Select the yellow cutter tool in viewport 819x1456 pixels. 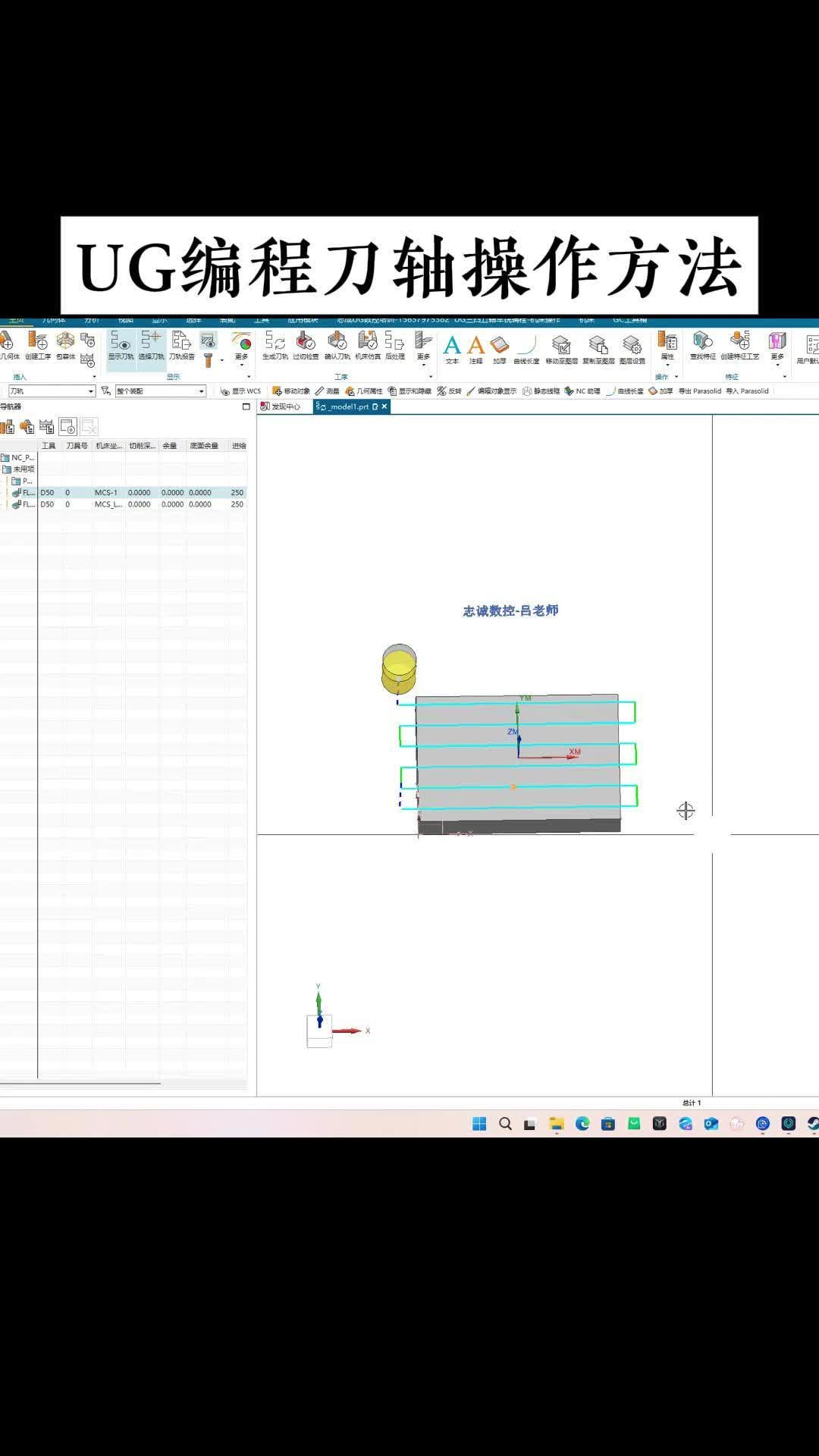click(399, 669)
